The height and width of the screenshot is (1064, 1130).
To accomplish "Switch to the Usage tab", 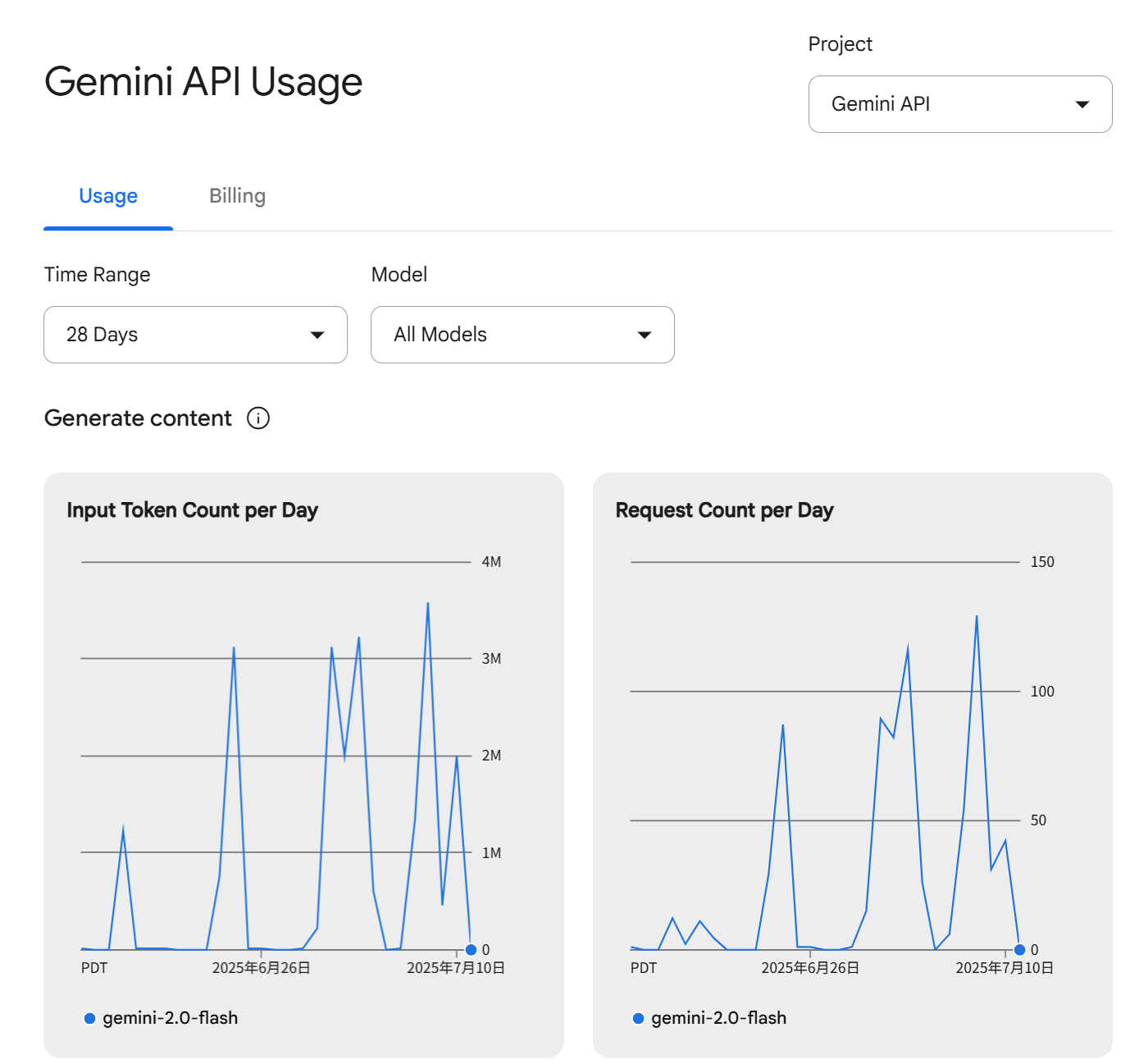I will [x=108, y=196].
